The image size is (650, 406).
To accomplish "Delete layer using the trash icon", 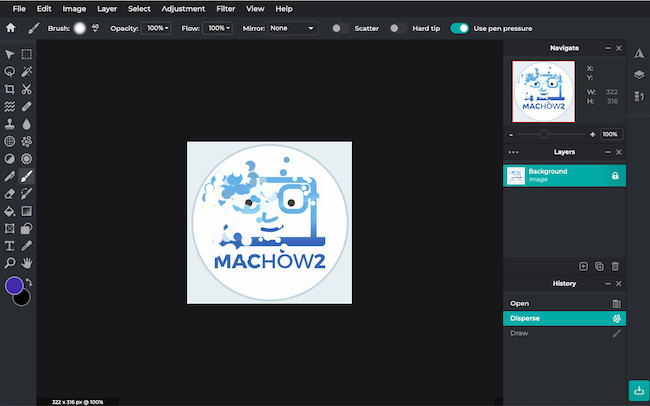I will pyautogui.click(x=615, y=266).
